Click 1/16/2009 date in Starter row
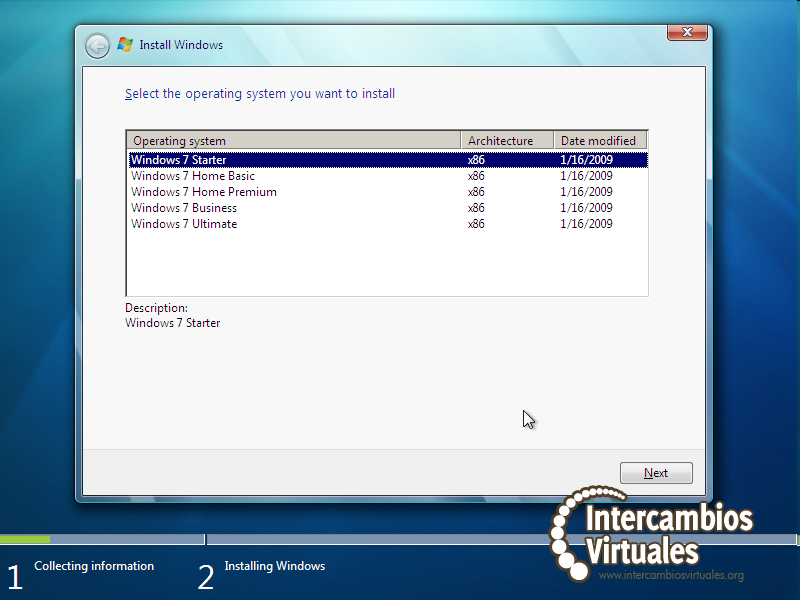 pyautogui.click(x=586, y=160)
